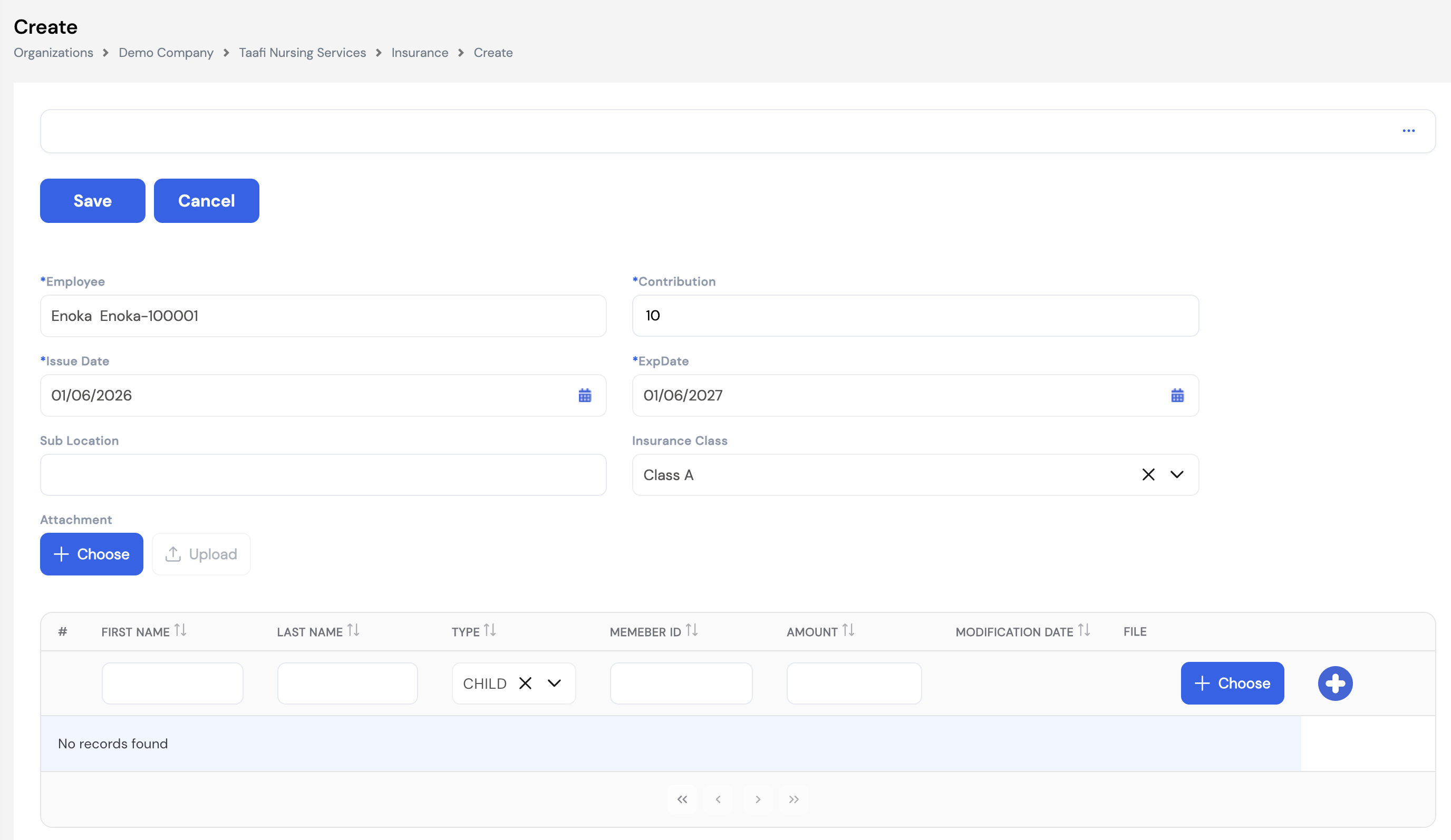Choose an attachment file
1451x840 pixels.
[x=92, y=554]
